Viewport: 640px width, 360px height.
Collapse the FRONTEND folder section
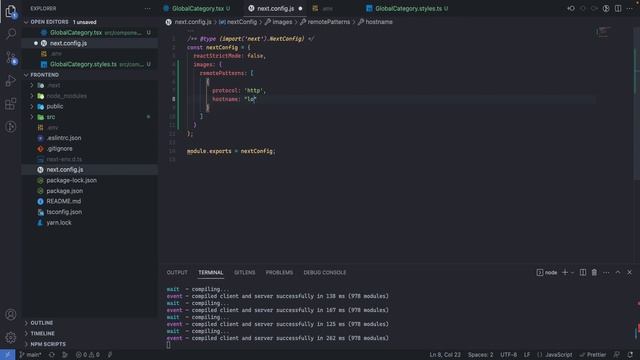pyautogui.click(x=27, y=75)
